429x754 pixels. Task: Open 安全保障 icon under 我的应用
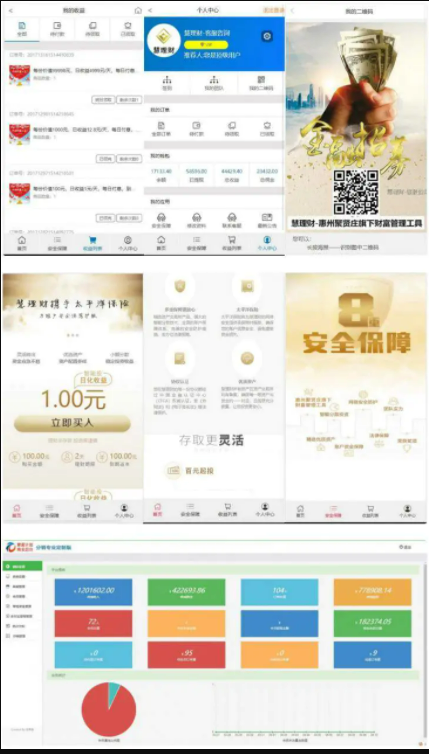[161, 221]
